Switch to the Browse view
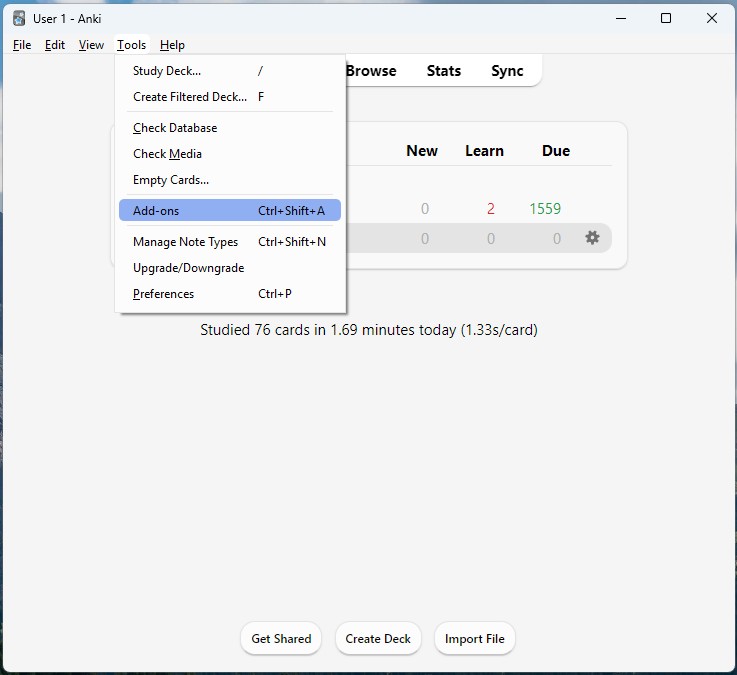Screen dimensions: 737x675 tap(371, 71)
